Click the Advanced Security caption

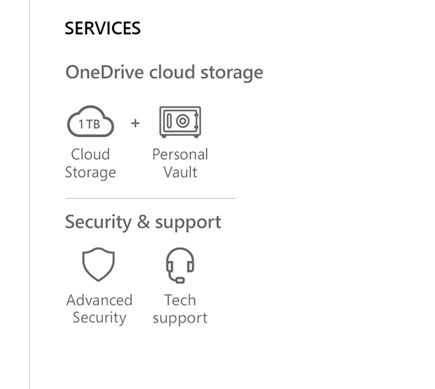pyautogui.click(x=99, y=309)
